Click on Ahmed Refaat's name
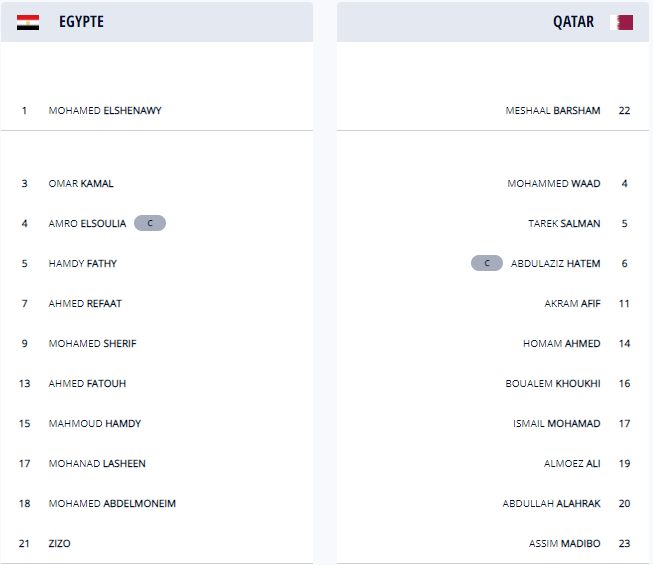 coord(85,303)
